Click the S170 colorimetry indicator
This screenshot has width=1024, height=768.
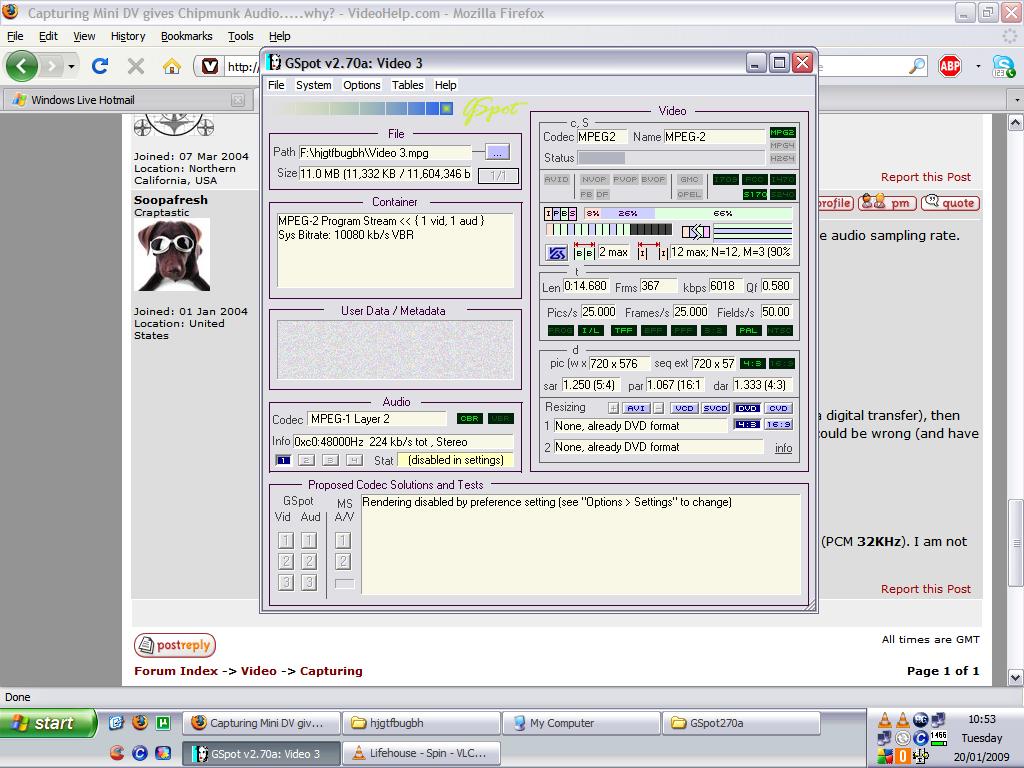[754, 195]
